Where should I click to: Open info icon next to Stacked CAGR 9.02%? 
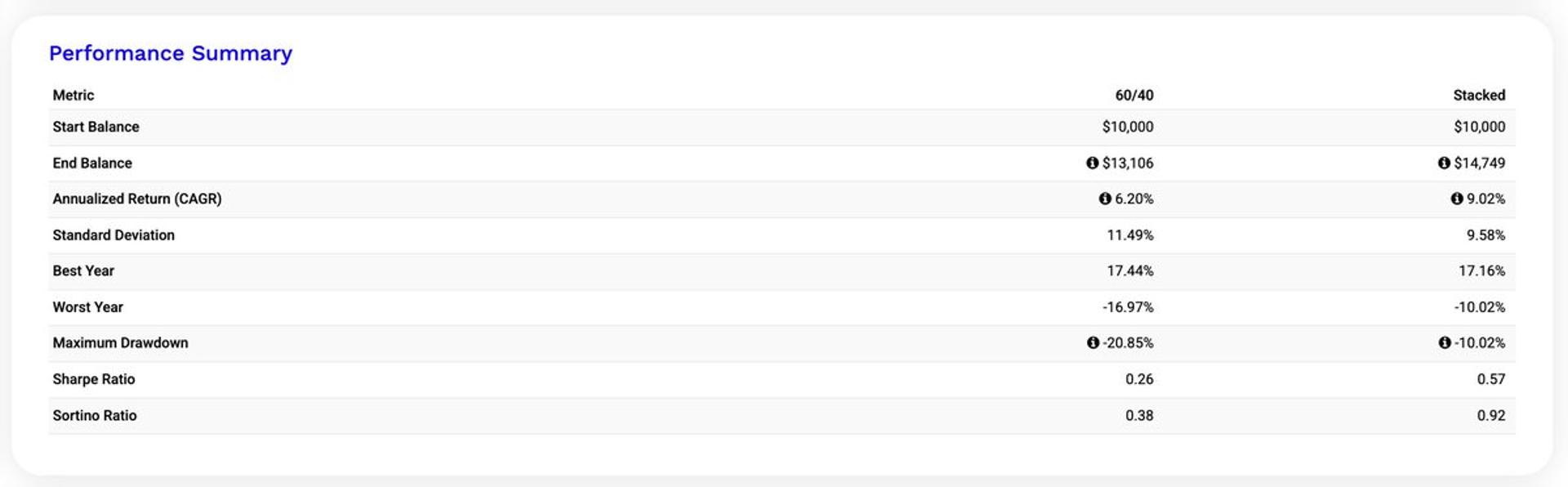point(1457,199)
